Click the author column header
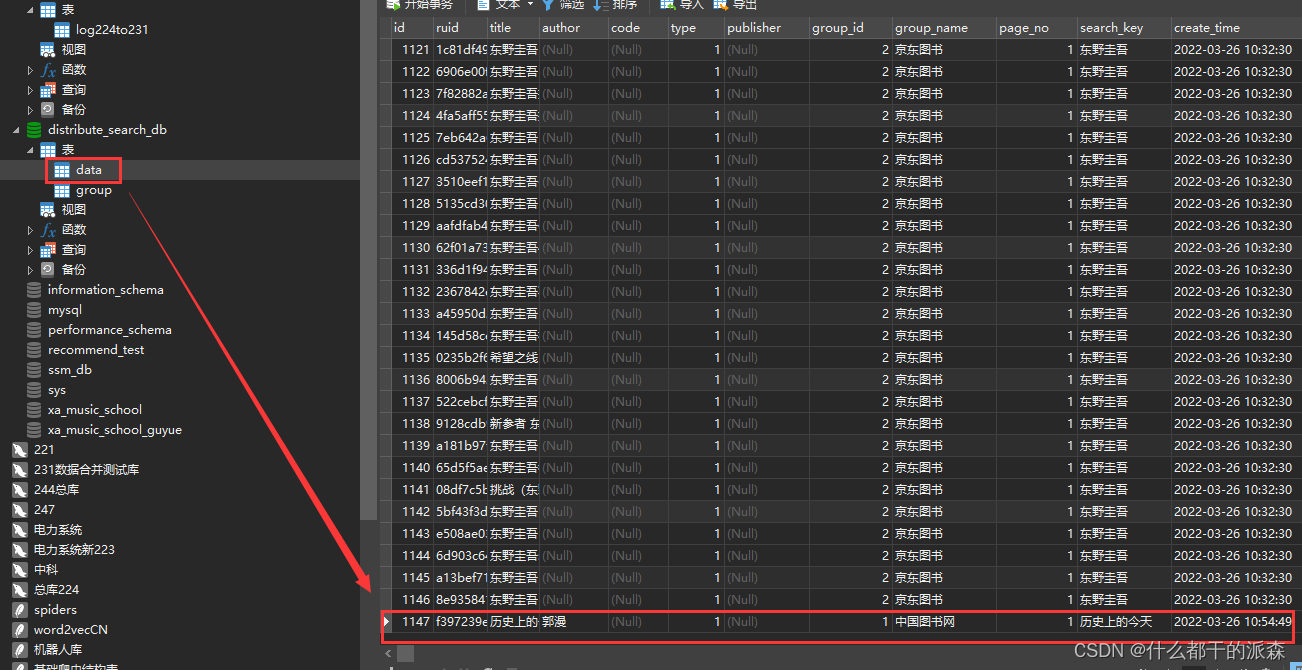Screen dimensions: 1302x670 click(x=573, y=28)
